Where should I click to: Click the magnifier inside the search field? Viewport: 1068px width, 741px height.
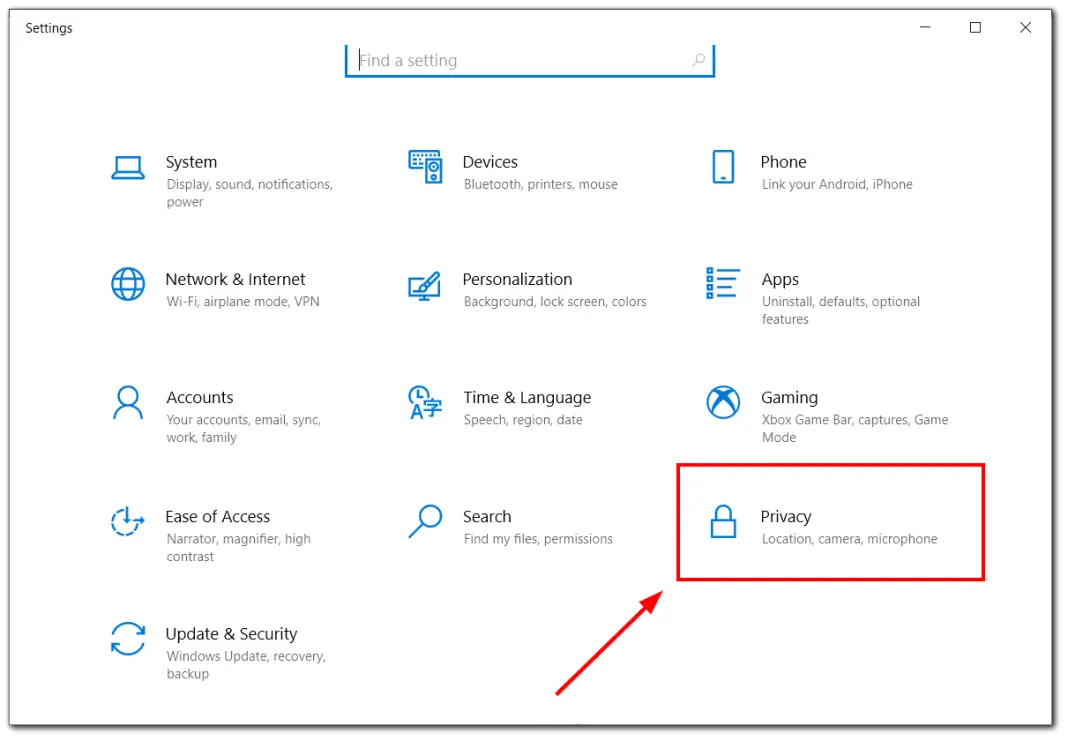[698, 60]
